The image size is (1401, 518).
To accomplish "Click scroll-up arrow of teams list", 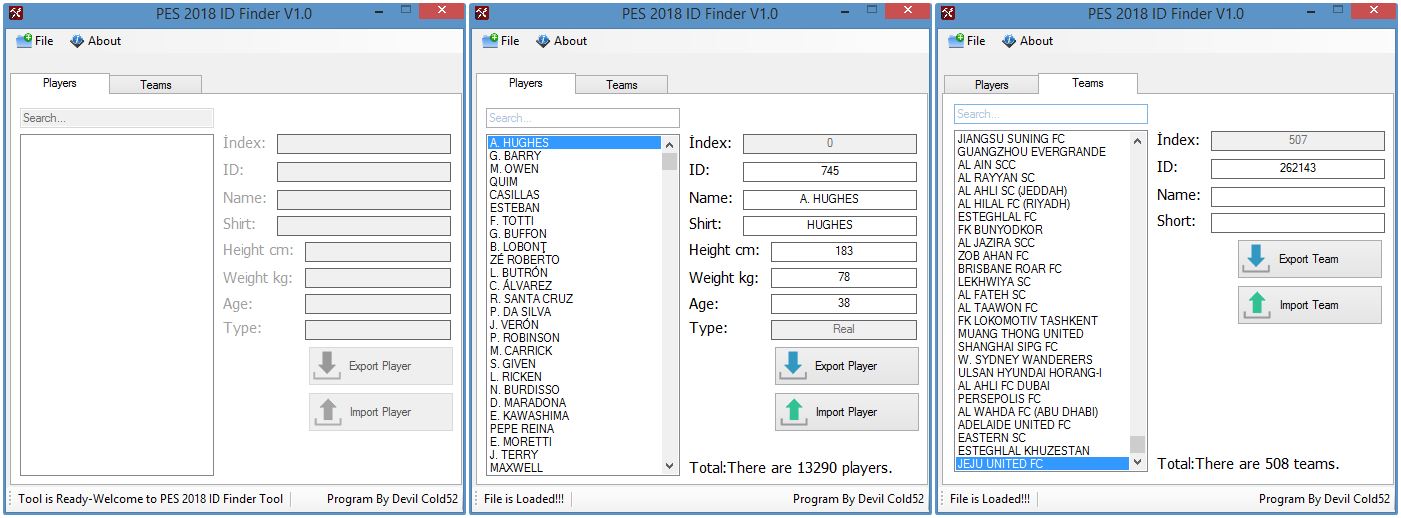I will point(1137,141).
